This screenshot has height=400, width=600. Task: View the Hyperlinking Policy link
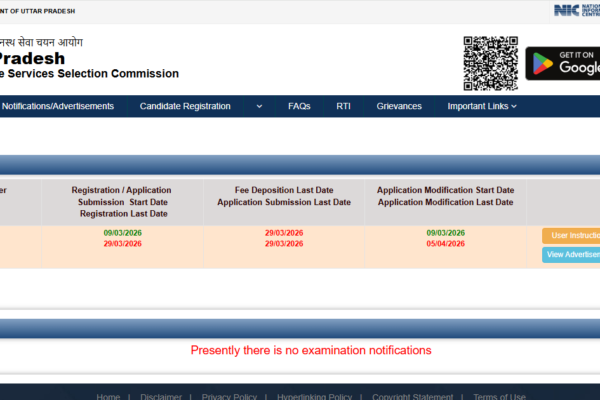314,396
